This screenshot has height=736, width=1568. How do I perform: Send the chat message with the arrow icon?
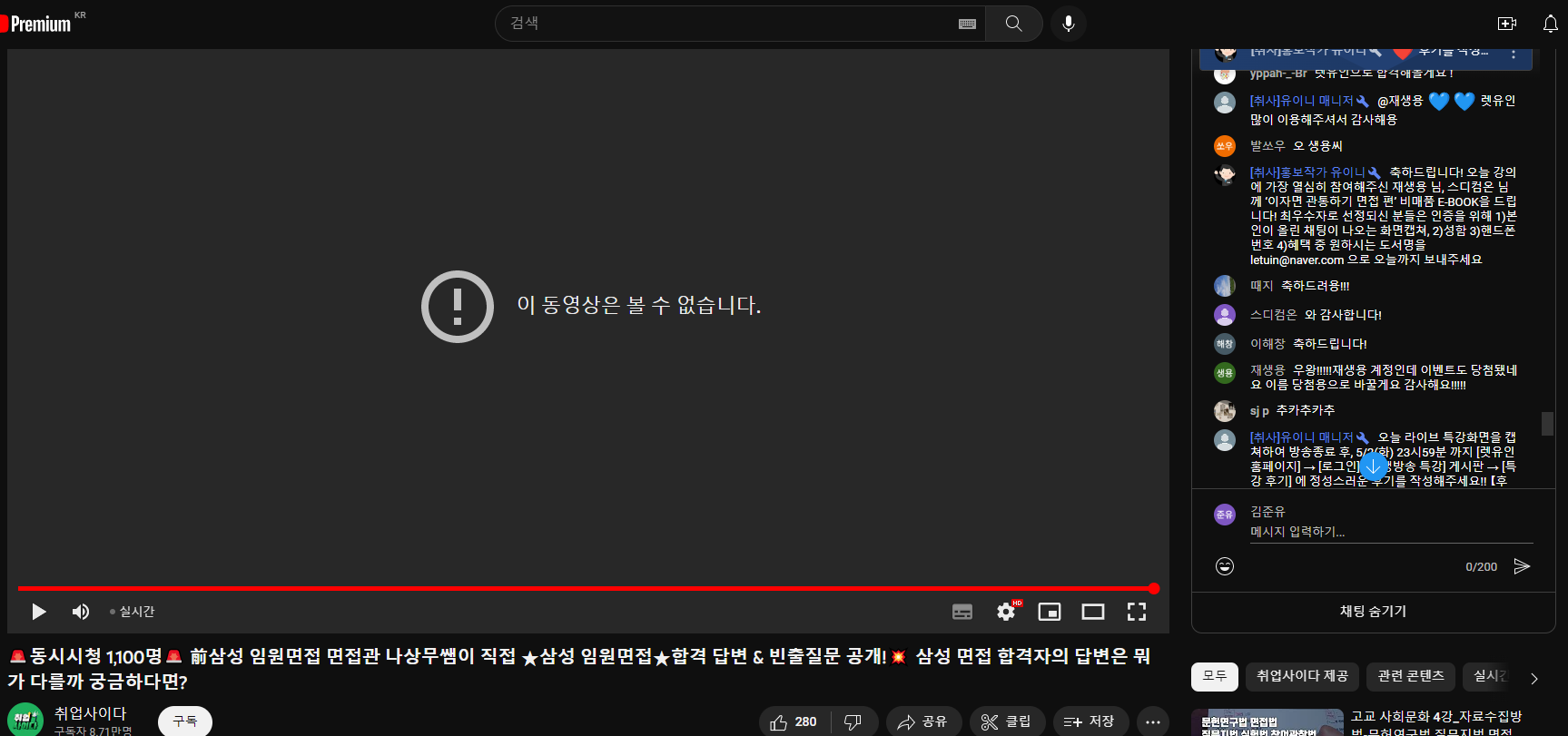click(1522, 566)
